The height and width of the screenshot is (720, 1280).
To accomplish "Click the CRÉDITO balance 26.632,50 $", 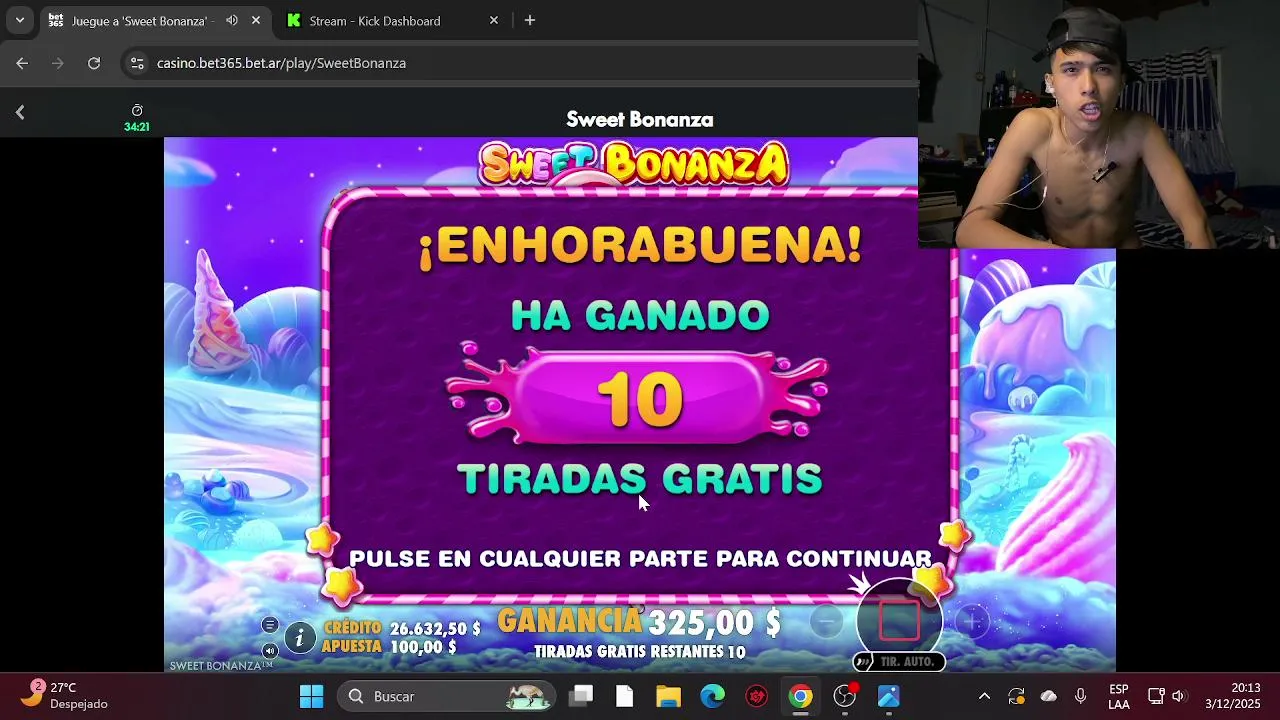I will pos(401,628).
